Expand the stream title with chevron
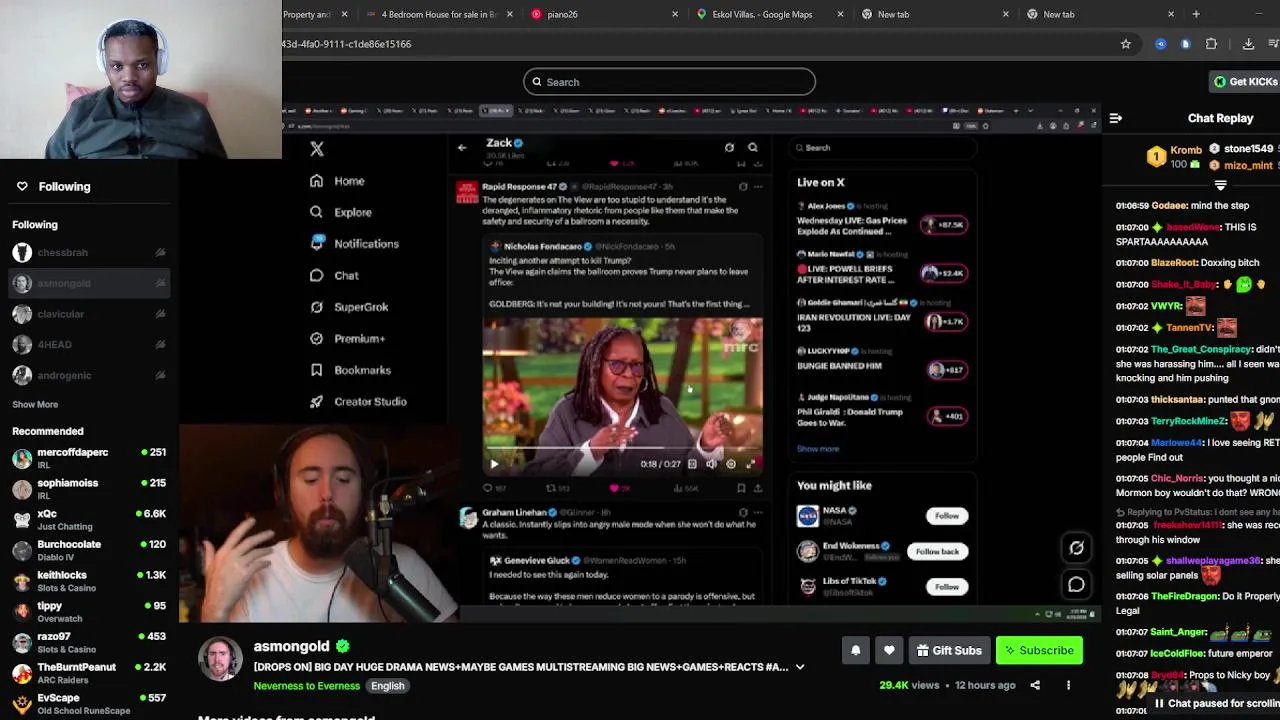 (799, 667)
